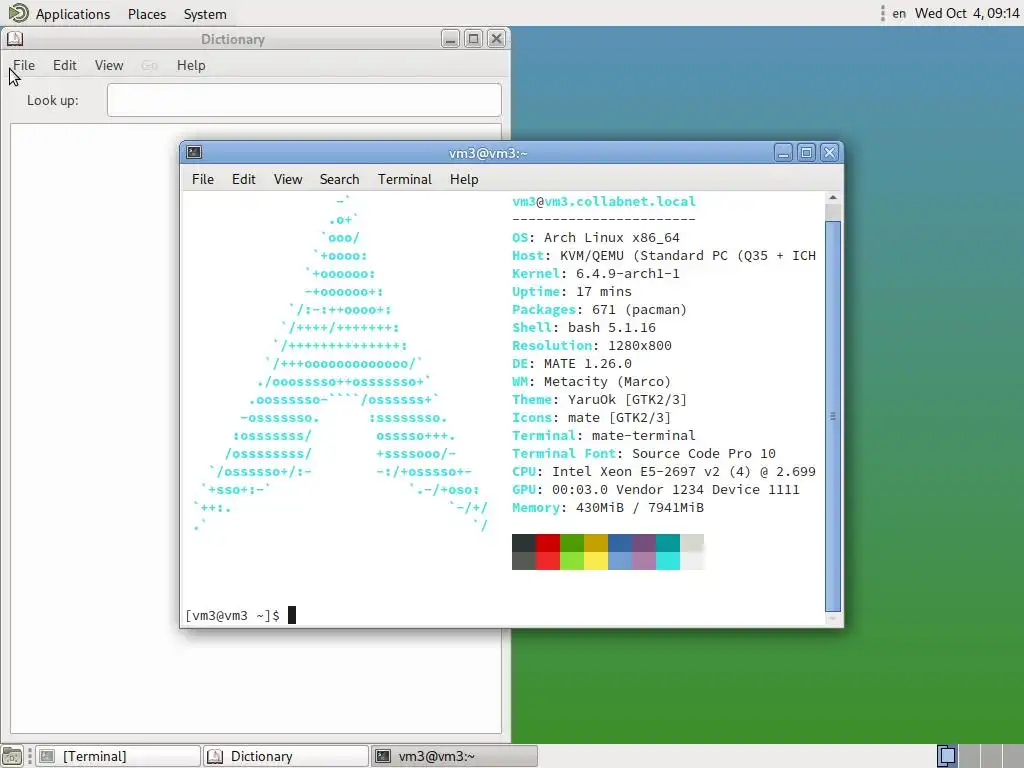This screenshot has height=768, width=1024.
Task: Click the Kernel: 6.4.9-arch1-1 line
Action: click(596, 274)
